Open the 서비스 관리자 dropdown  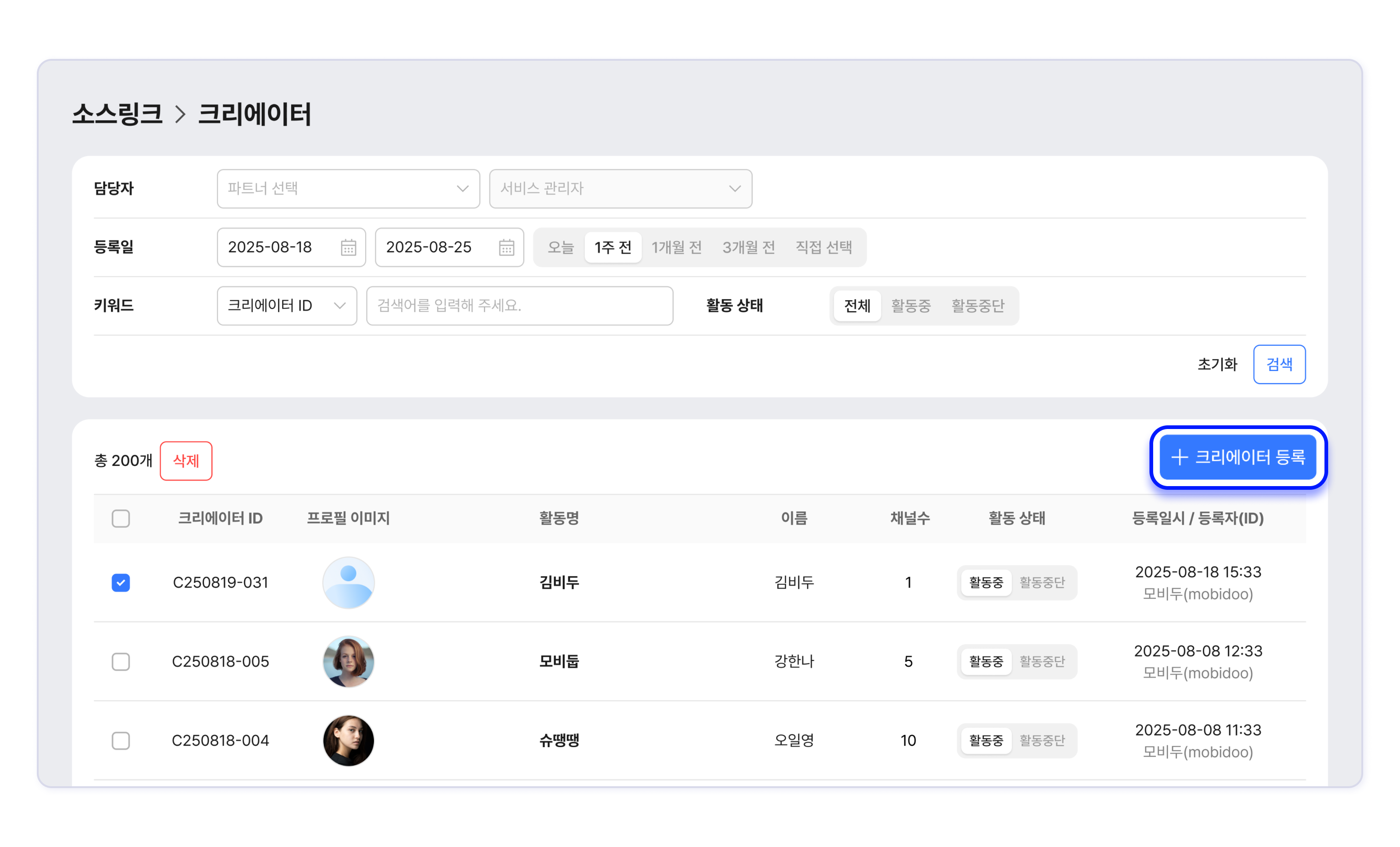620,189
